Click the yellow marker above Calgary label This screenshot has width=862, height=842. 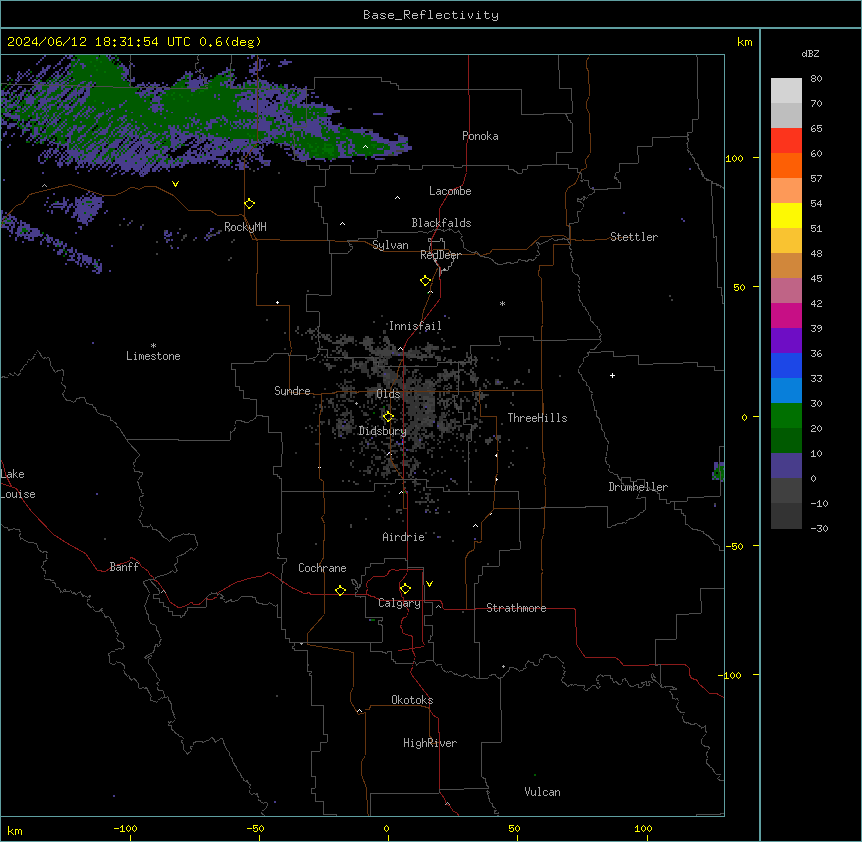(x=405, y=589)
